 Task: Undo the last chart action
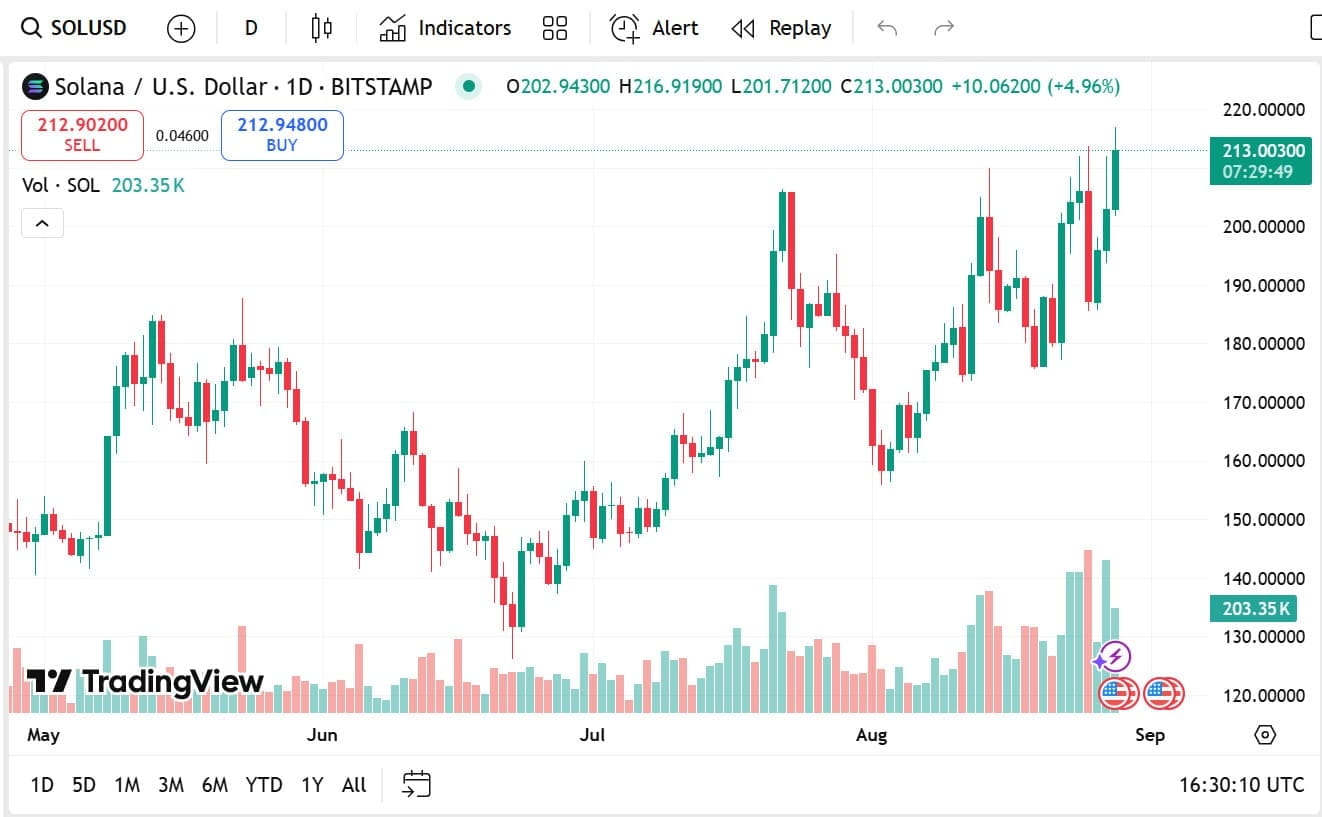pos(887,28)
